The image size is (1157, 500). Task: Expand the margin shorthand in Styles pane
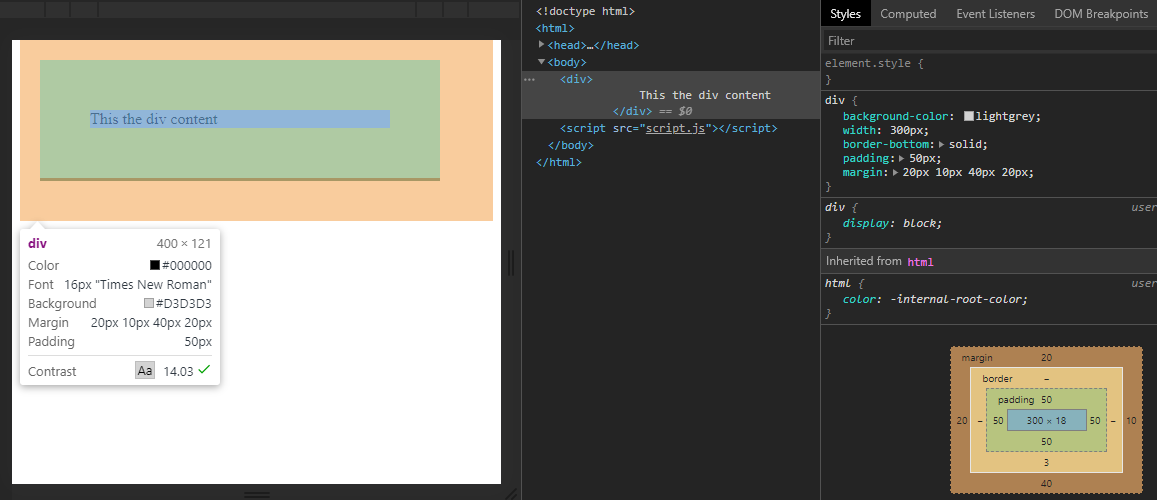(896, 173)
